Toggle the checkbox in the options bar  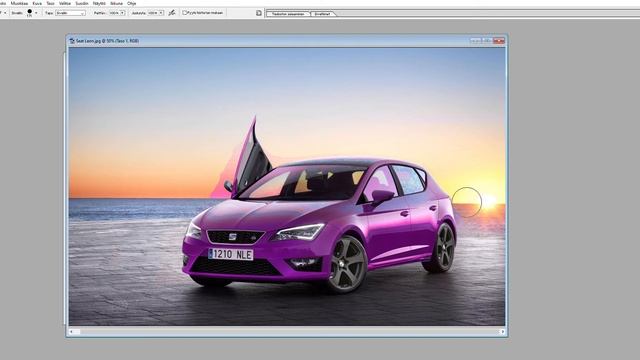click(184, 13)
